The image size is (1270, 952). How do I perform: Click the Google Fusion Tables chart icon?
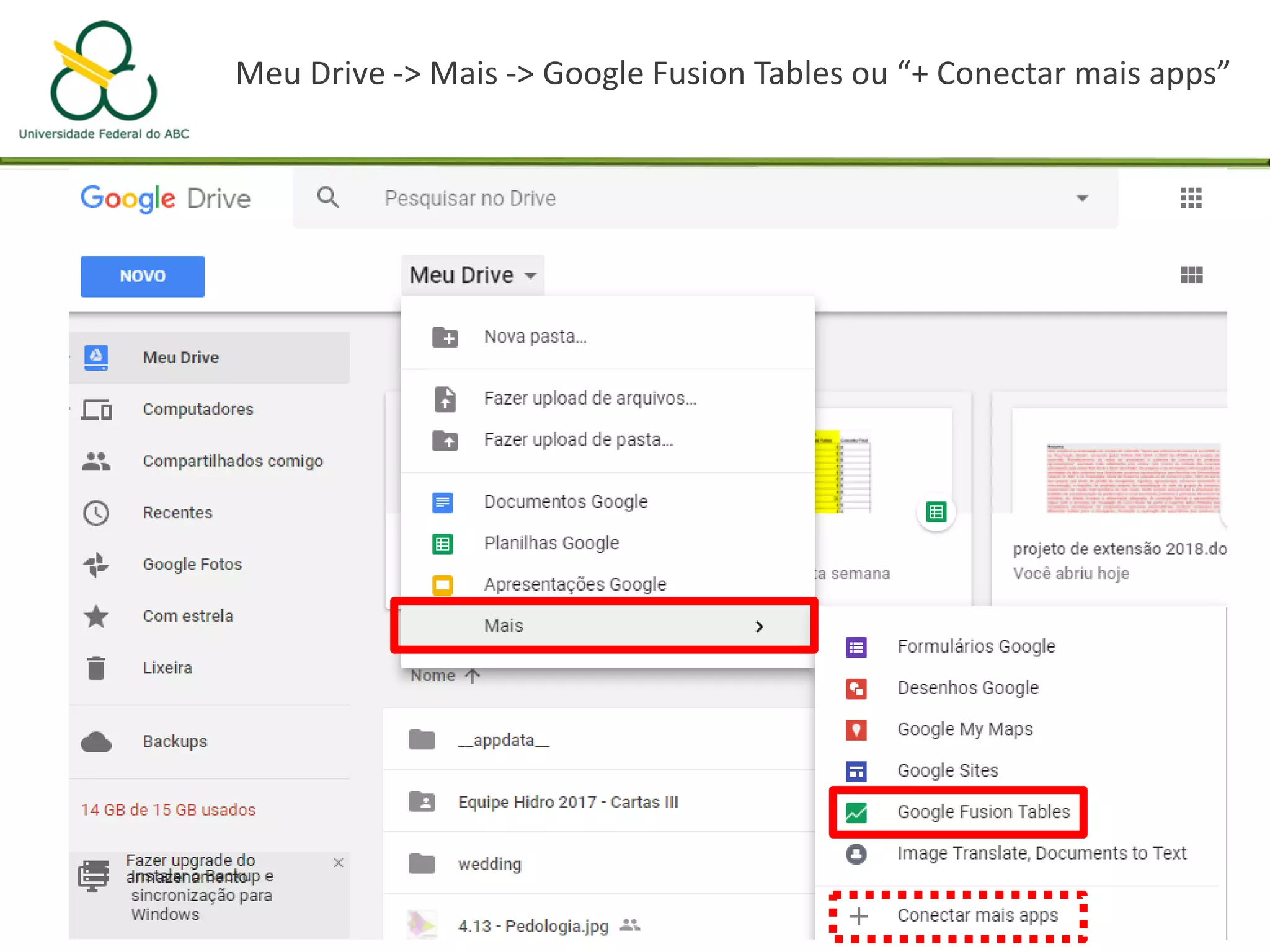[856, 813]
